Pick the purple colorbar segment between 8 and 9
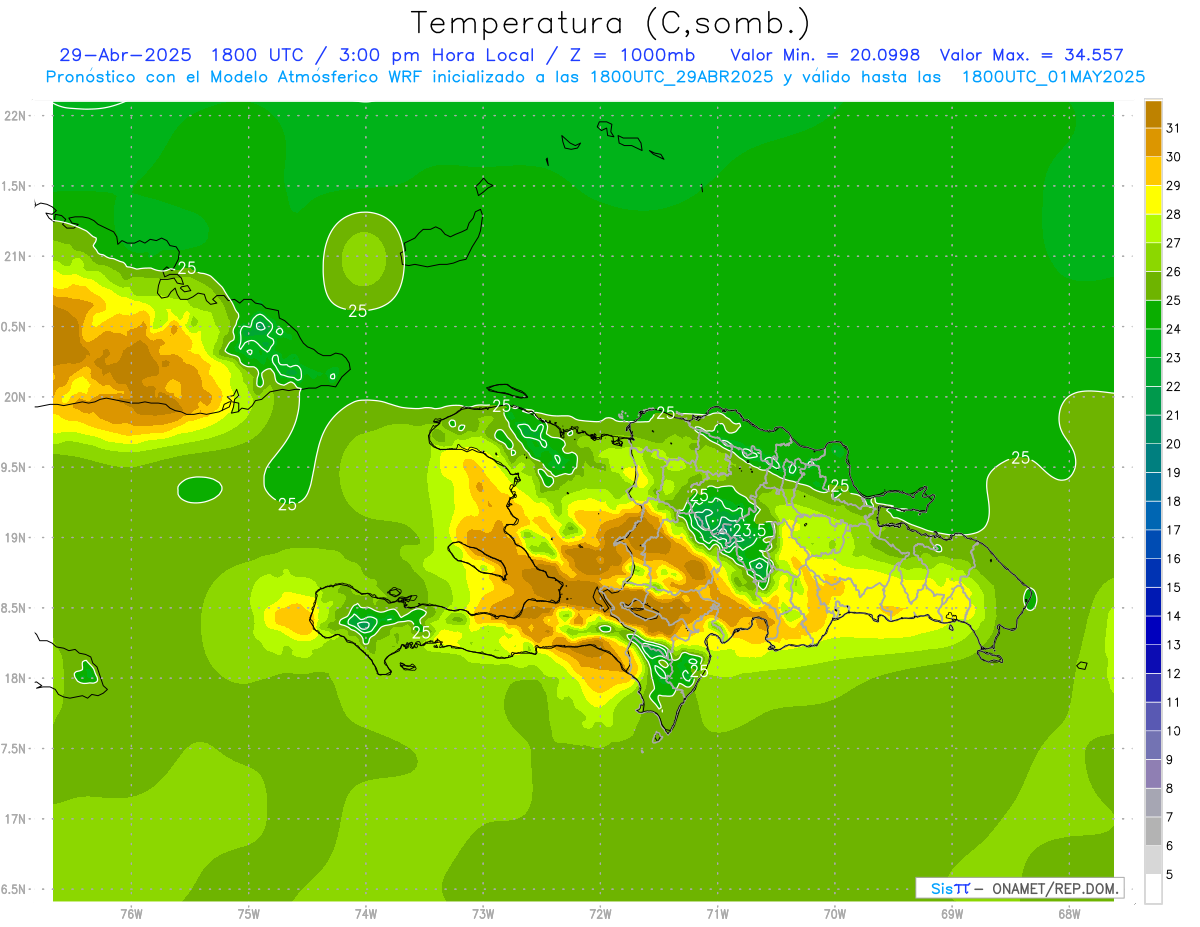Screen dimensions: 1200x927 click(1153, 775)
